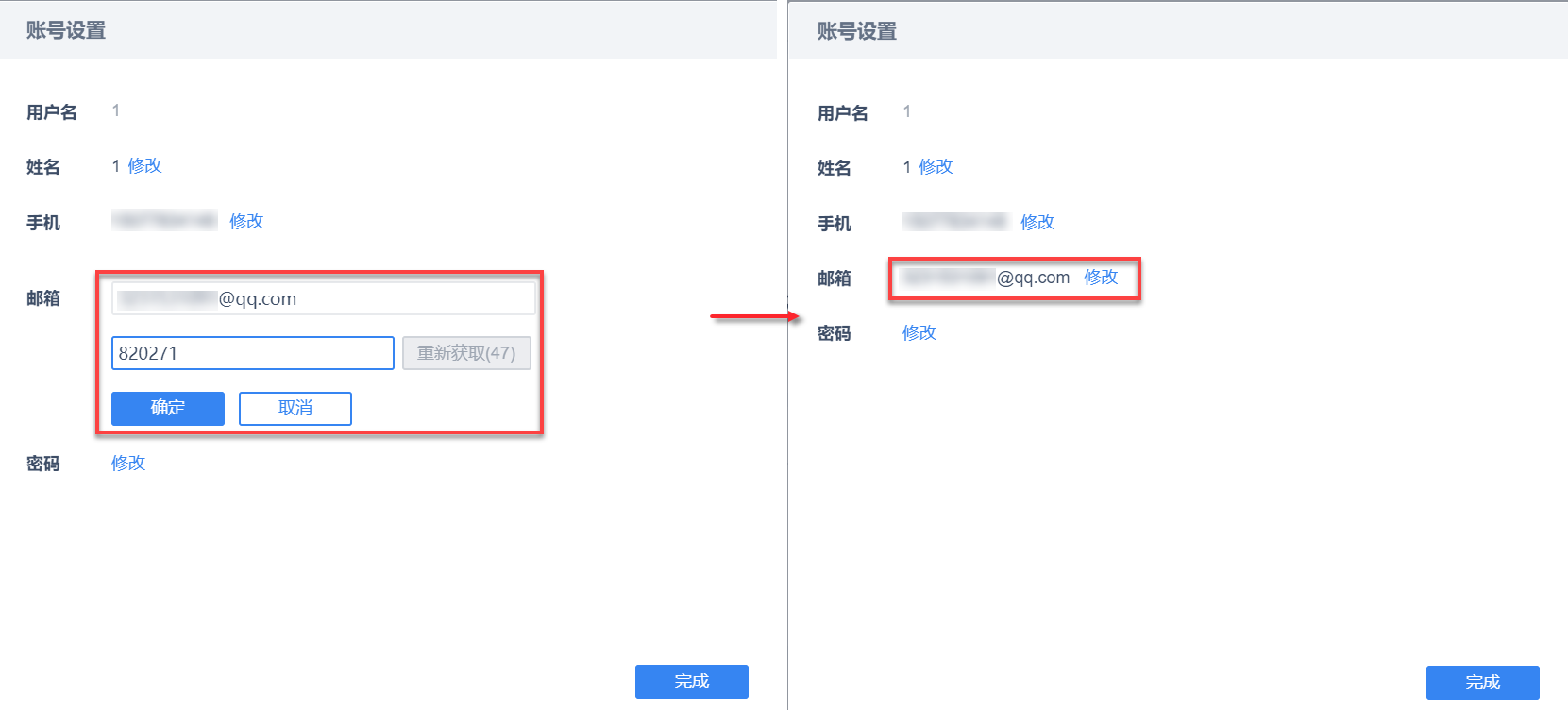Cancel email editing with 取消 button
Image resolution: width=1568 pixels, height=710 pixels.
click(295, 408)
